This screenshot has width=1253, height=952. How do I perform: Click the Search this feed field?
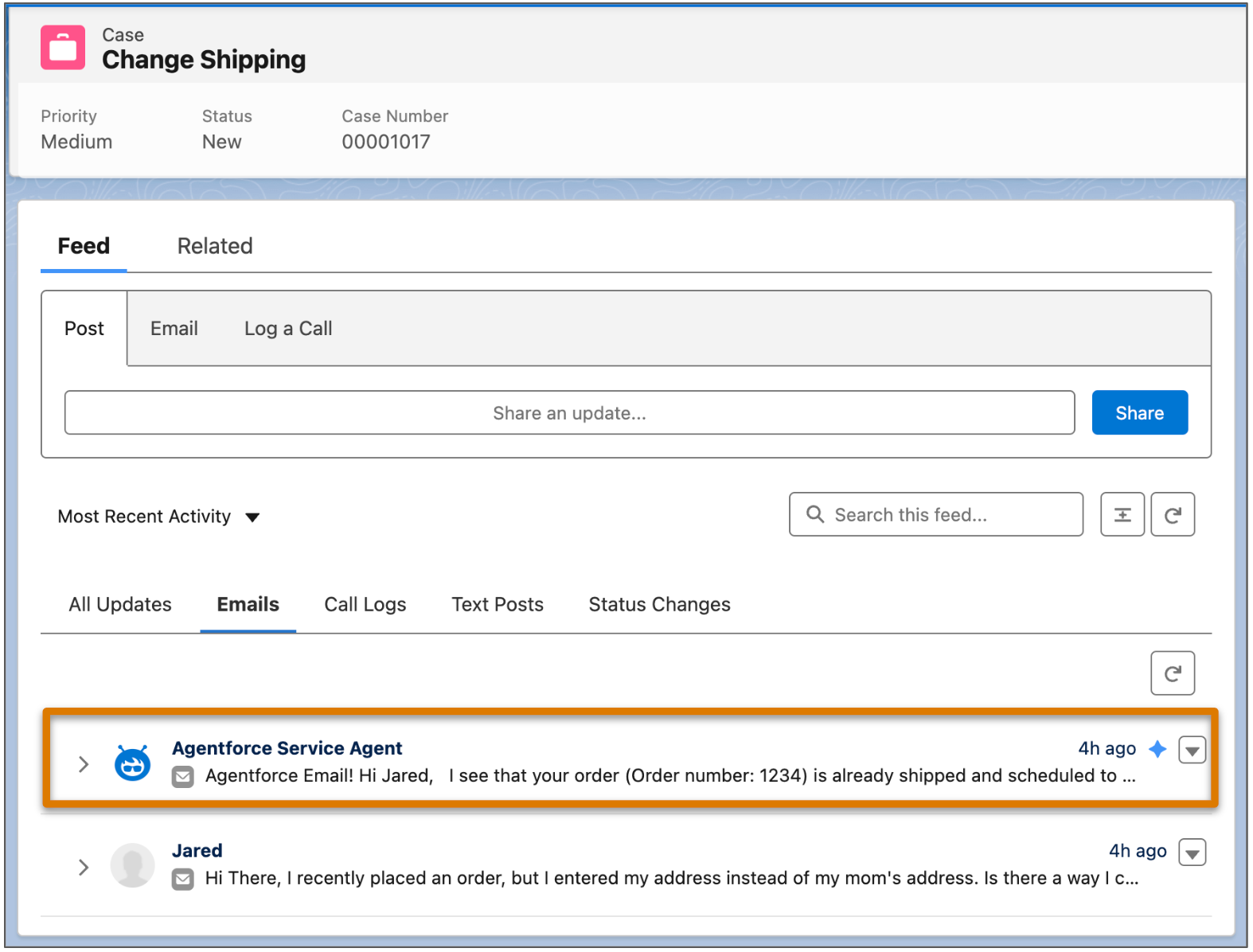coord(936,514)
